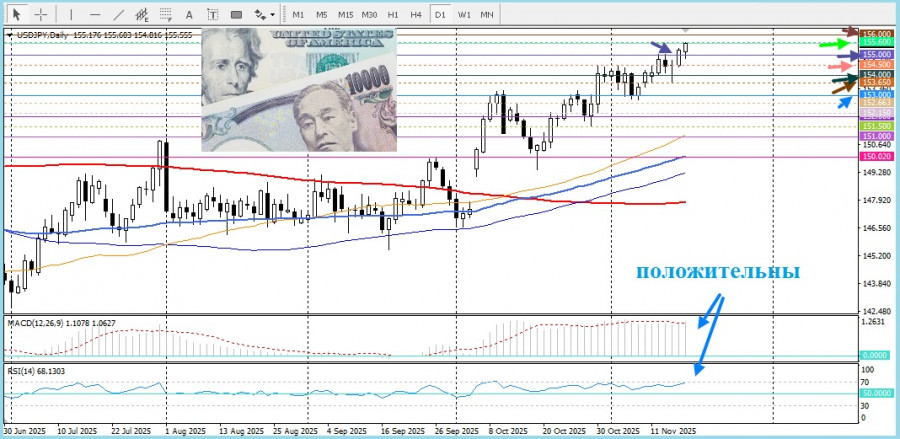900x439 pixels.
Task: Expand the USDJPY,Daily chart title arrow
Action: pos(10,35)
